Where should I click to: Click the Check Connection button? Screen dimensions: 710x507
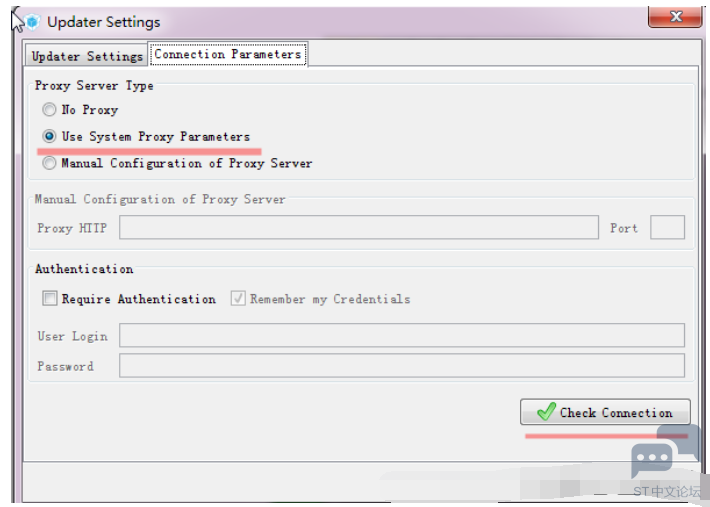[605, 412]
